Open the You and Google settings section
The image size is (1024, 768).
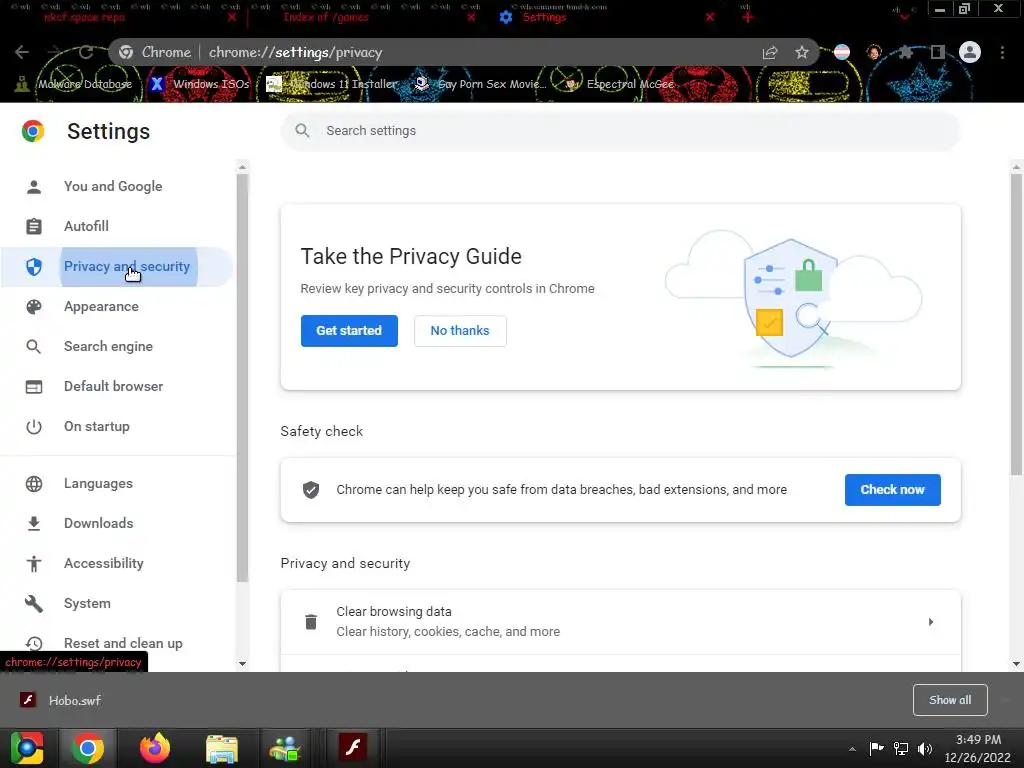pyautogui.click(x=113, y=187)
